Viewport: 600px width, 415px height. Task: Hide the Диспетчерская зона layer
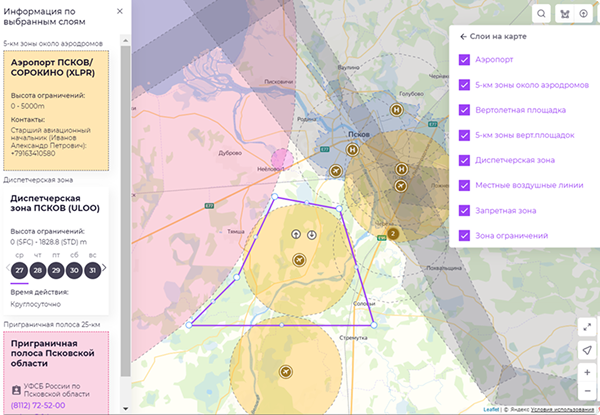pos(464,160)
